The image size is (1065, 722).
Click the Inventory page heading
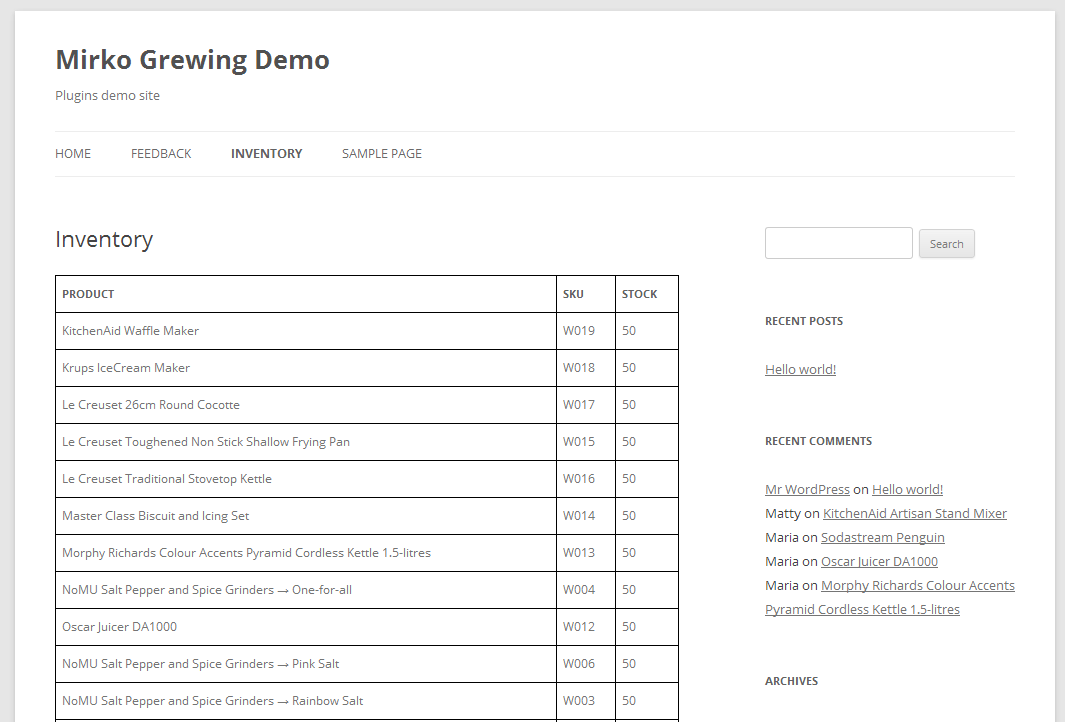click(x=104, y=240)
